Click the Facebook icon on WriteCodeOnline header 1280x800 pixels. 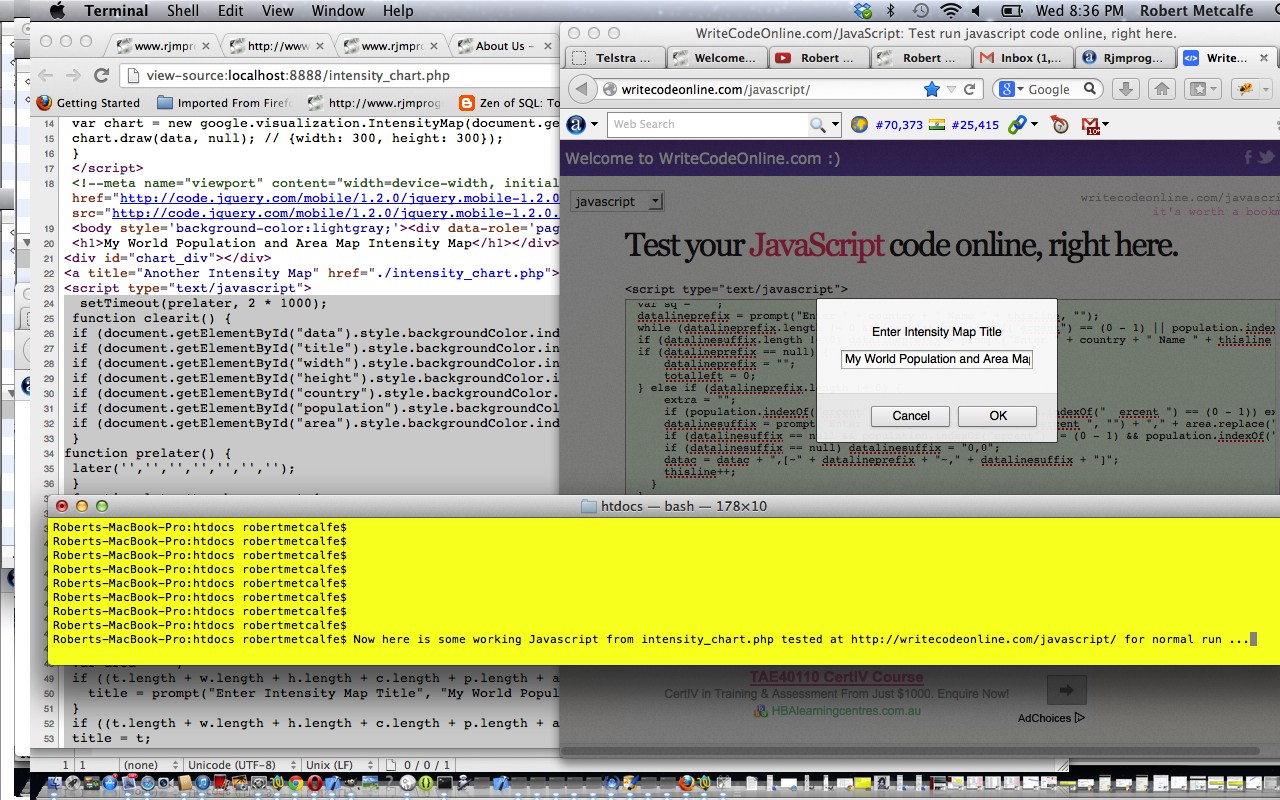click(x=1248, y=158)
